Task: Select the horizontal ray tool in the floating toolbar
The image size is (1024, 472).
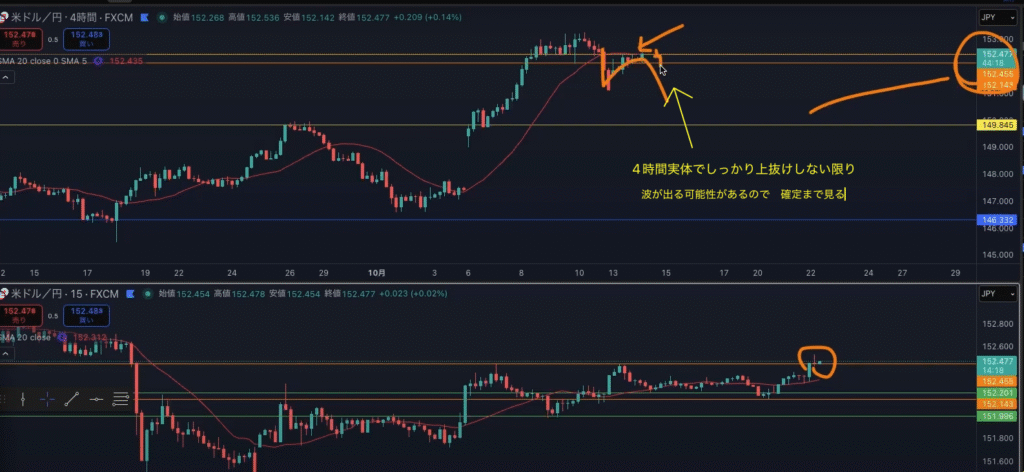Action: click(x=96, y=398)
